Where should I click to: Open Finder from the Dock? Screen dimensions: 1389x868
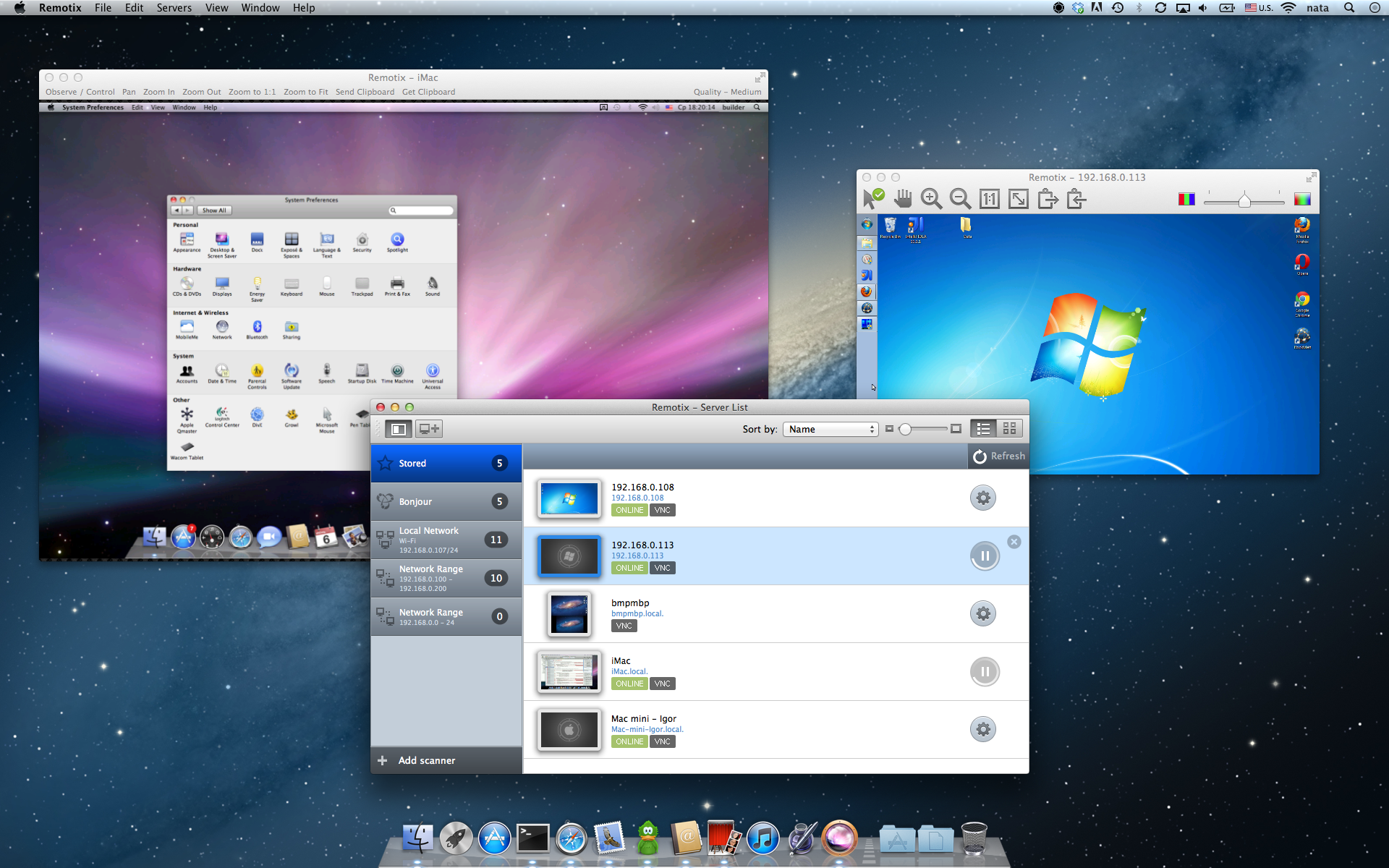click(x=418, y=838)
